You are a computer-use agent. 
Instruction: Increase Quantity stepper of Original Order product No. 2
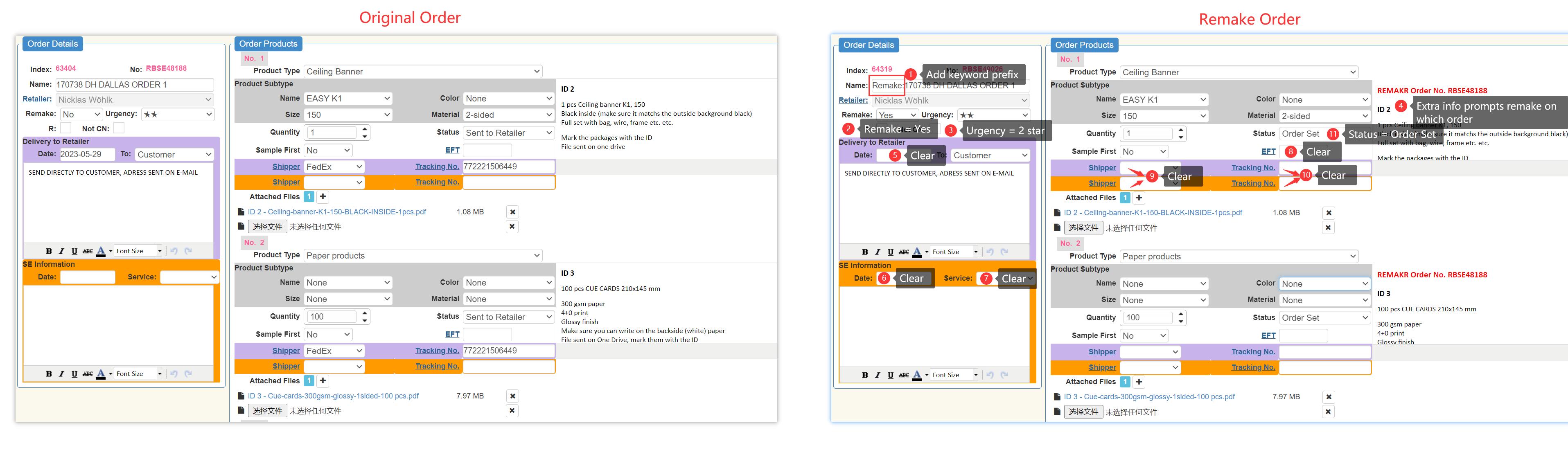[x=365, y=313]
